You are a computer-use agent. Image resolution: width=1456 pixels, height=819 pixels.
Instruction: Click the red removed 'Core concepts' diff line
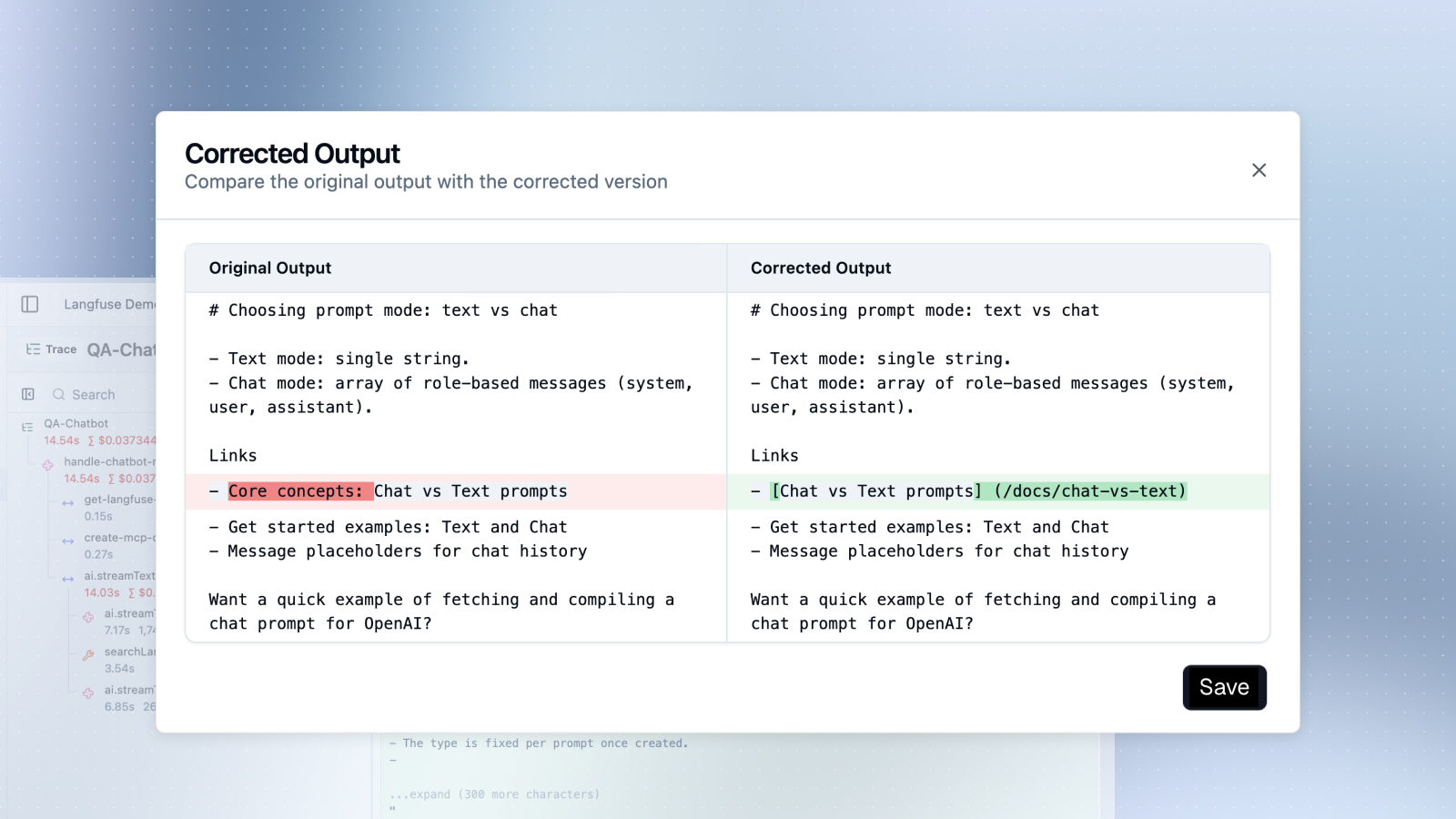455,491
